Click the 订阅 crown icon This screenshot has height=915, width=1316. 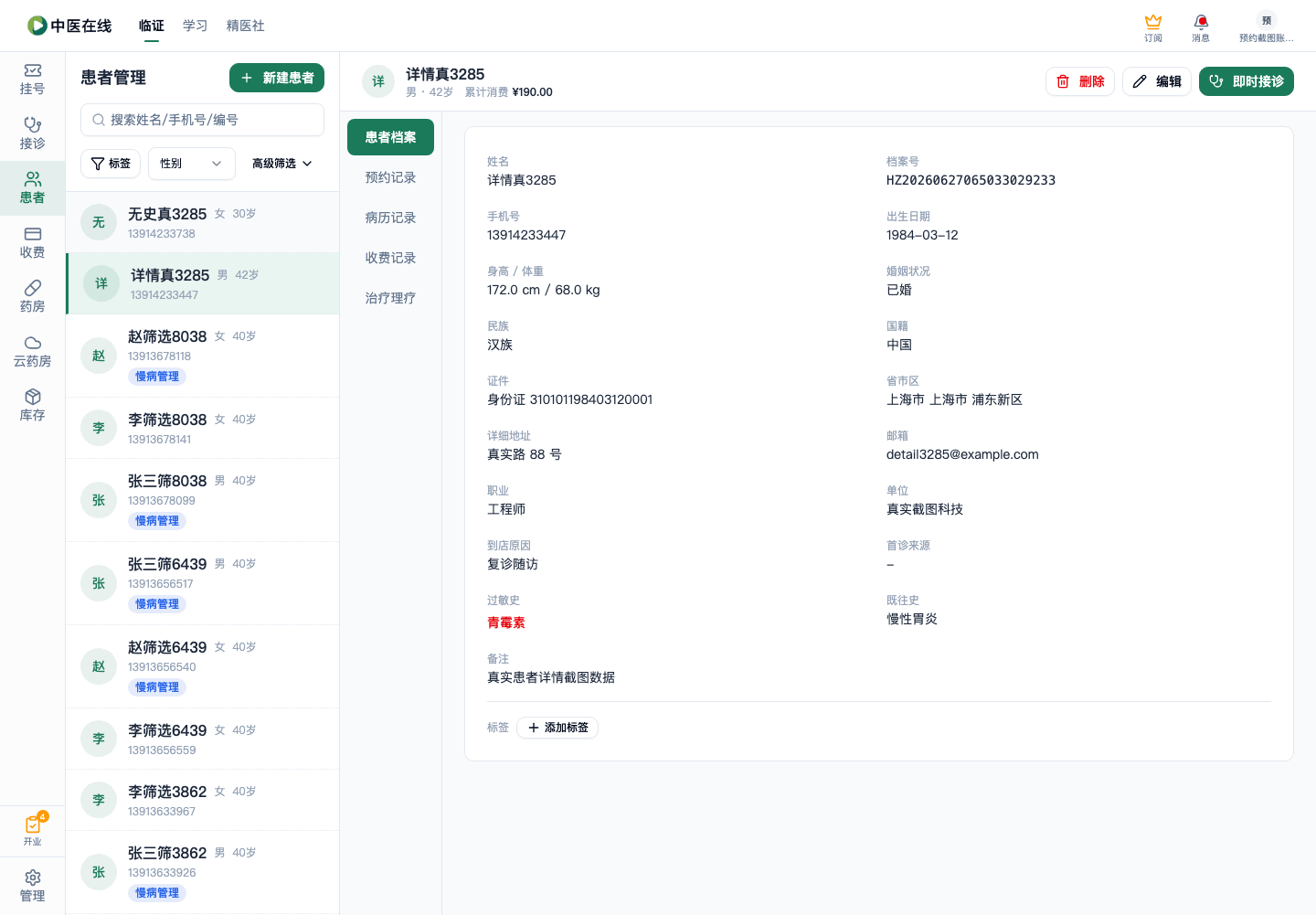pyautogui.click(x=1153, y=27)
